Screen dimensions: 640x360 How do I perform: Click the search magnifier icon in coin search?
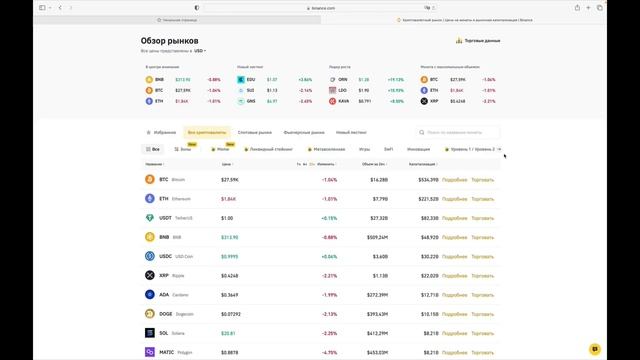tap(422, 132)
